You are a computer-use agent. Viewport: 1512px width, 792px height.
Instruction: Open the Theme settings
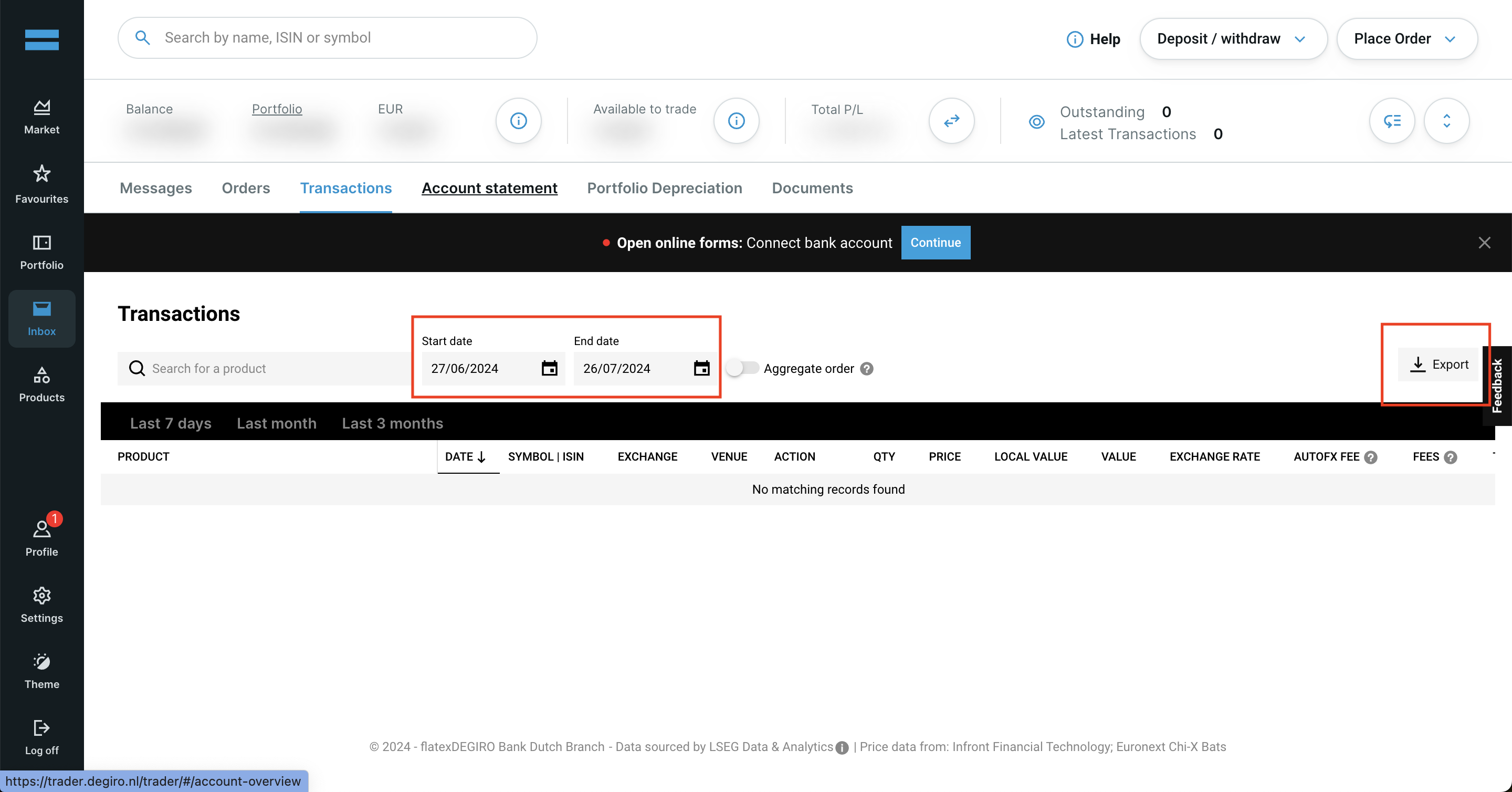(x=41, y=670)
